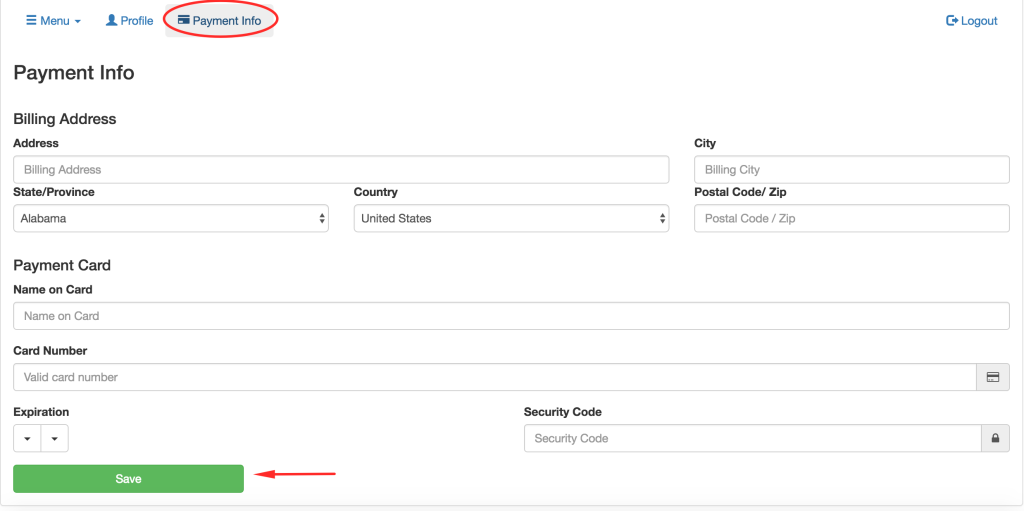
Task: Expand the expiration month dropdown
Action: tap(27, 439)
